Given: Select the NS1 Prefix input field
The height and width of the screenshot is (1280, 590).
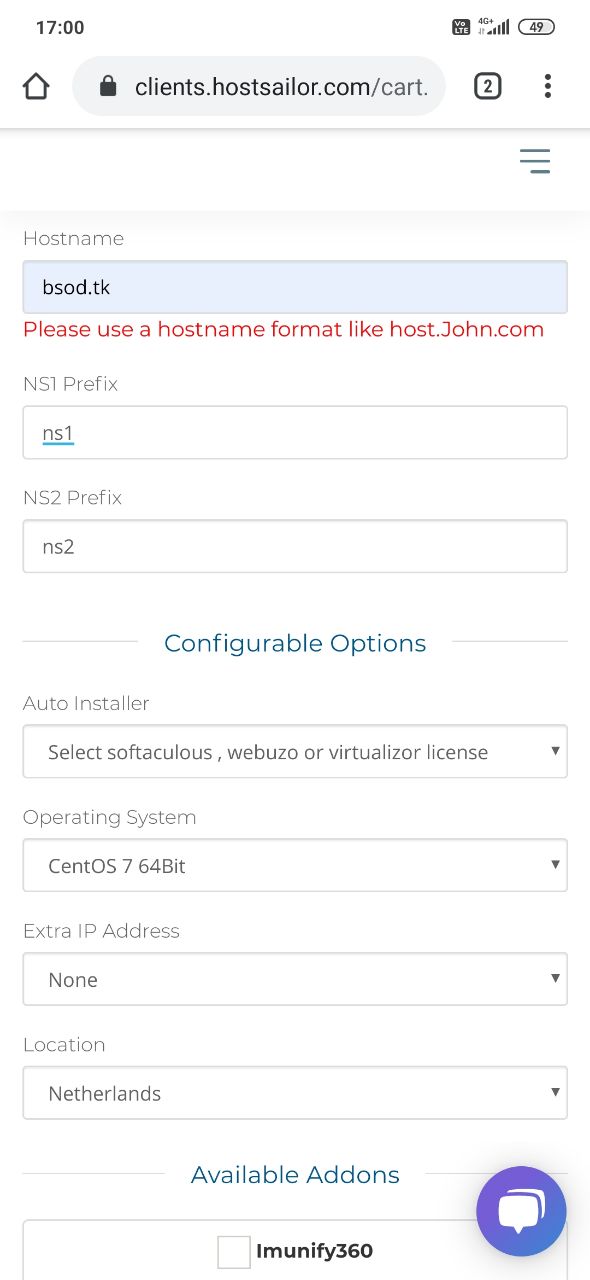Looking at the screenshot, I should point(295,433).
